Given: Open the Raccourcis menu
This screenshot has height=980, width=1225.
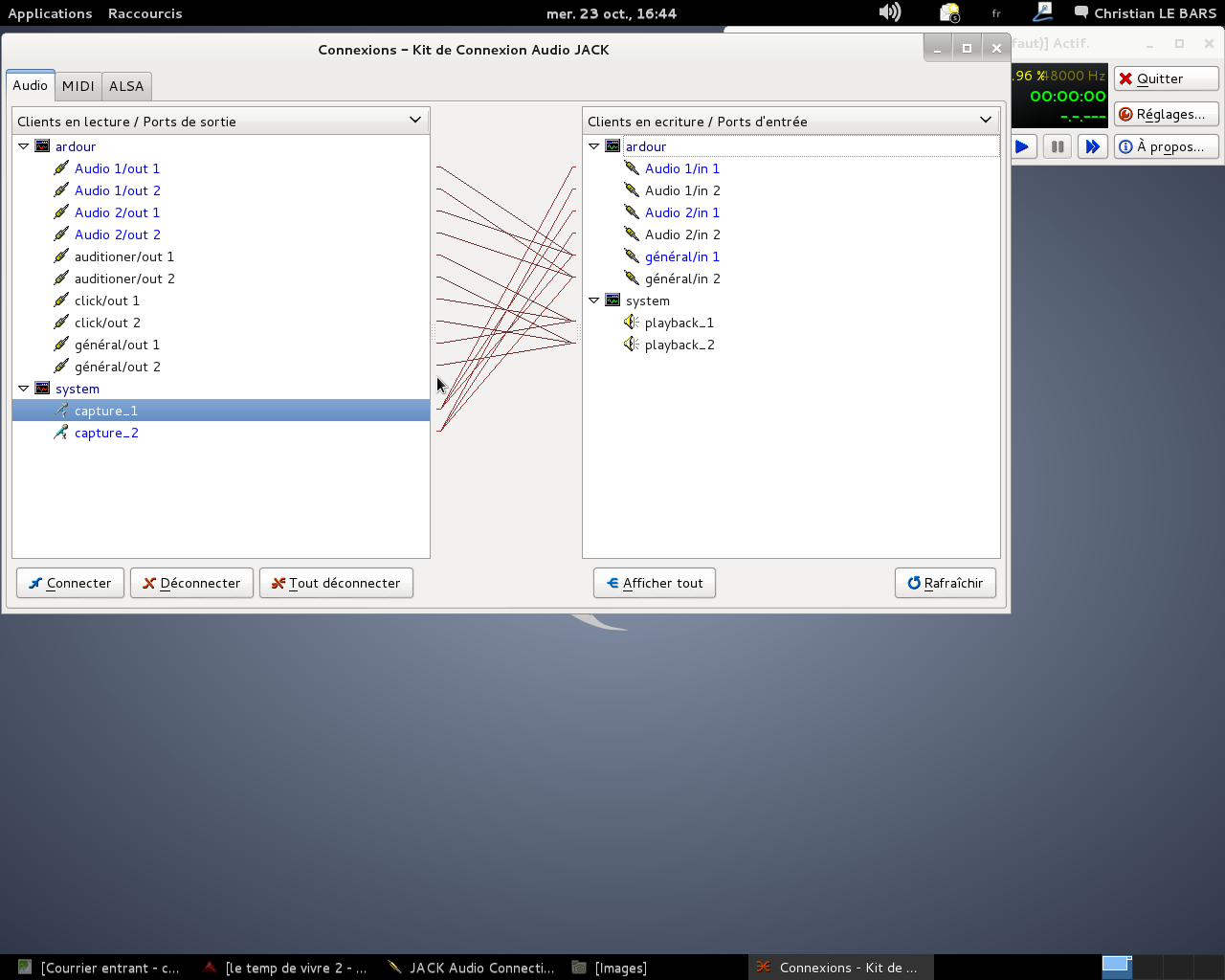Looking at the screenshot, I should (145, 13).
